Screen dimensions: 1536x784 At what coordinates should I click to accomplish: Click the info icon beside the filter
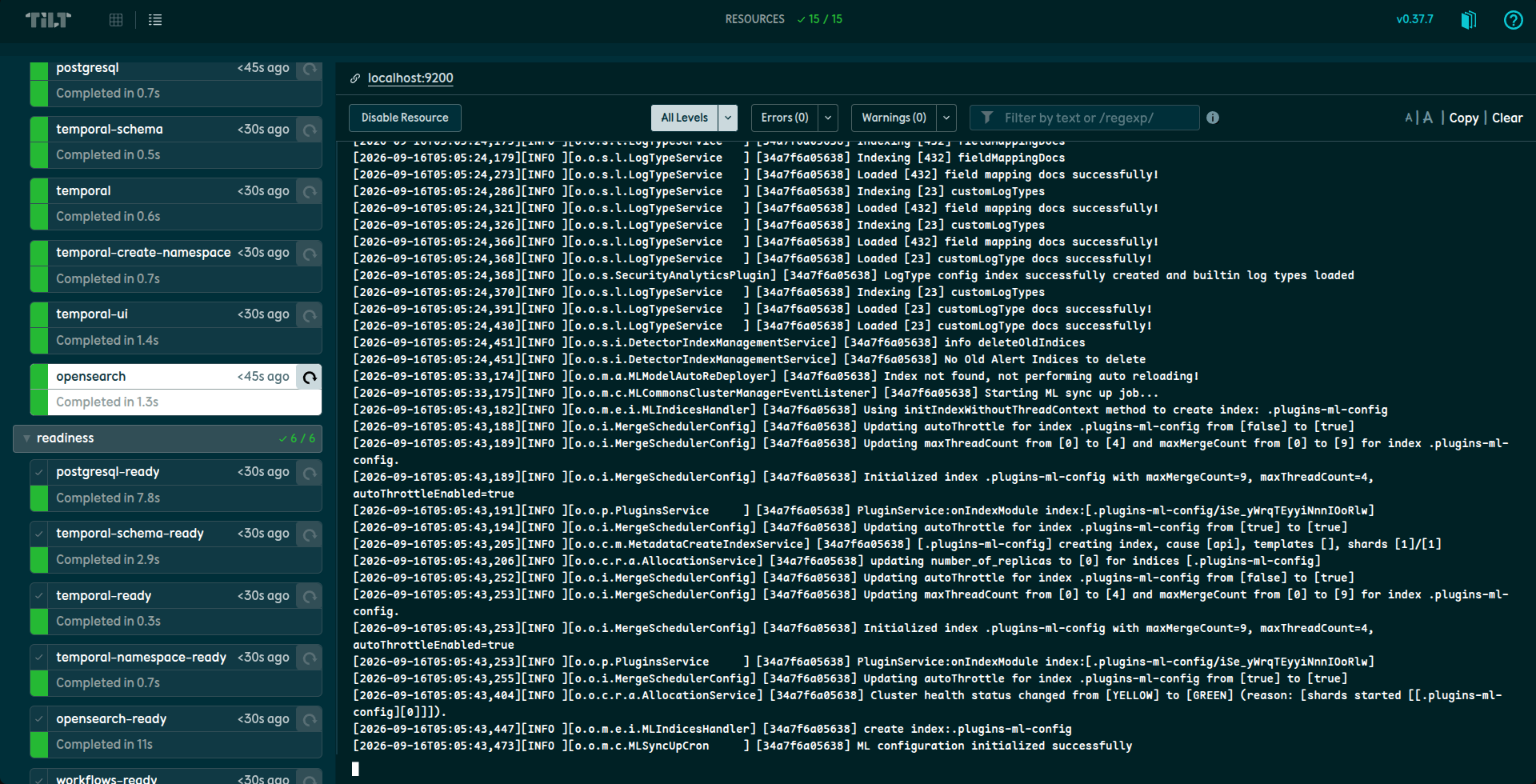[1213, 118]
